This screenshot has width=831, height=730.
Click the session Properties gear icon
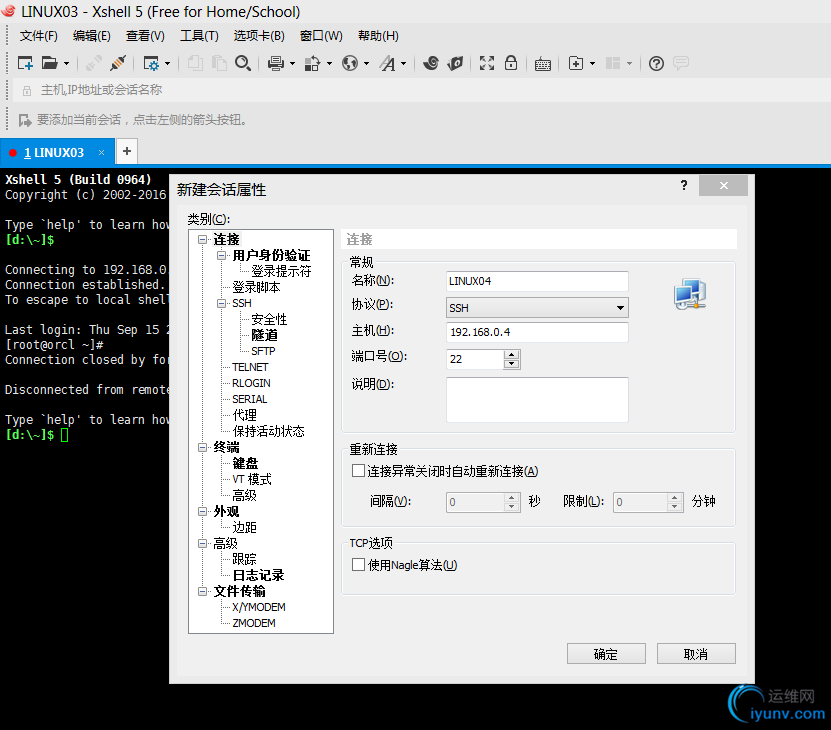click(151, 64)
